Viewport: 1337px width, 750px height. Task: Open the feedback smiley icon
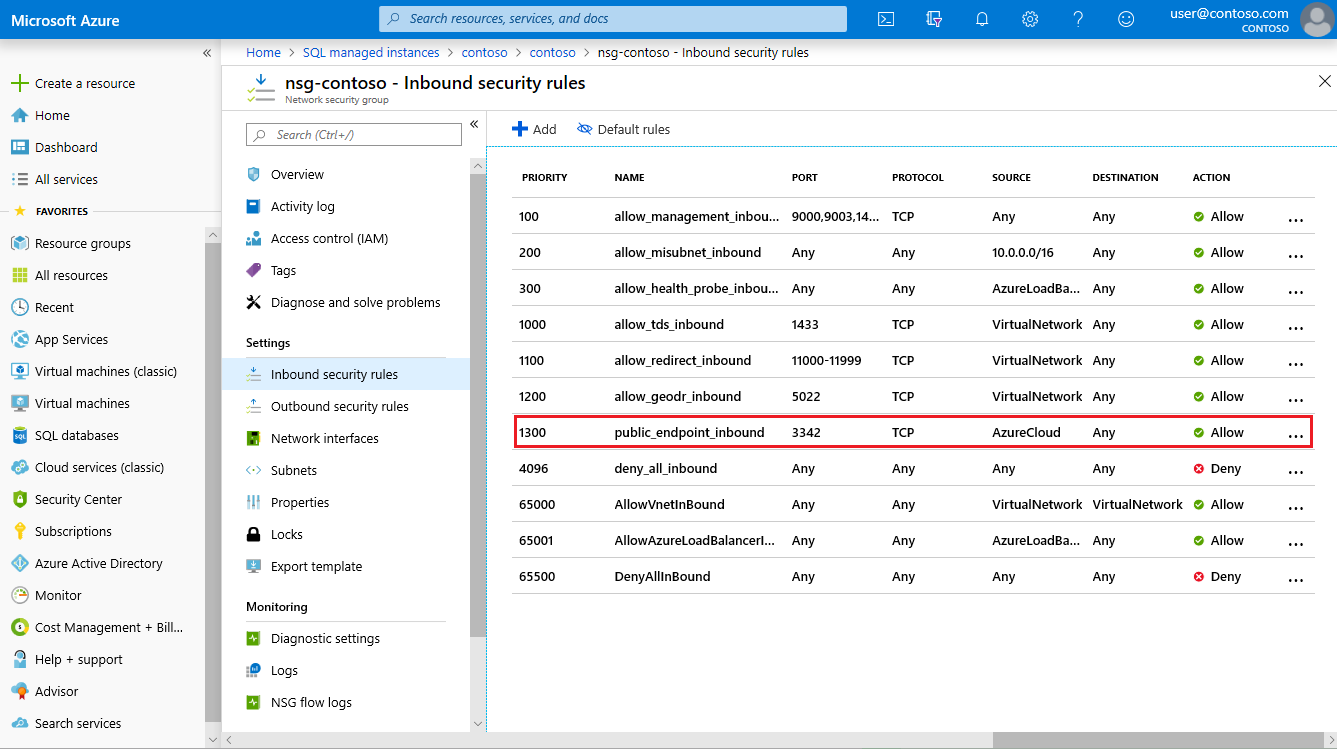[x=1126, y=19]
